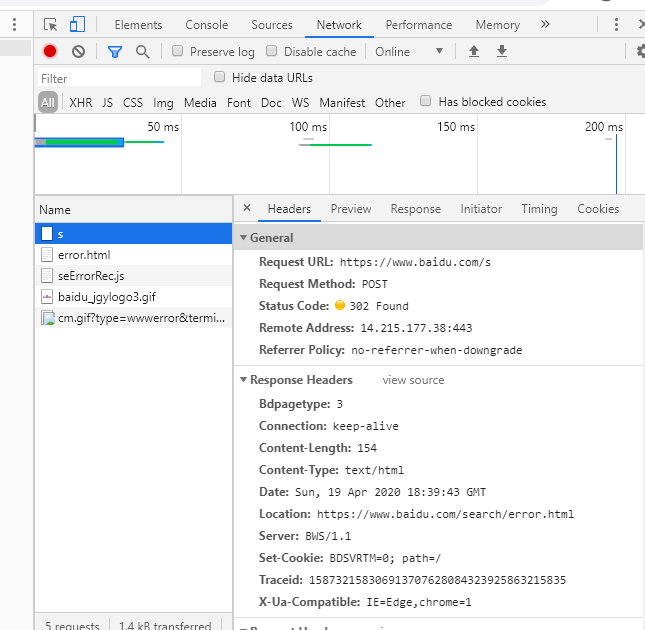Viewport: 645px width, 630px height.
Task: Collapse the General section
Action: pyautogui.click(x=243, y=238)
